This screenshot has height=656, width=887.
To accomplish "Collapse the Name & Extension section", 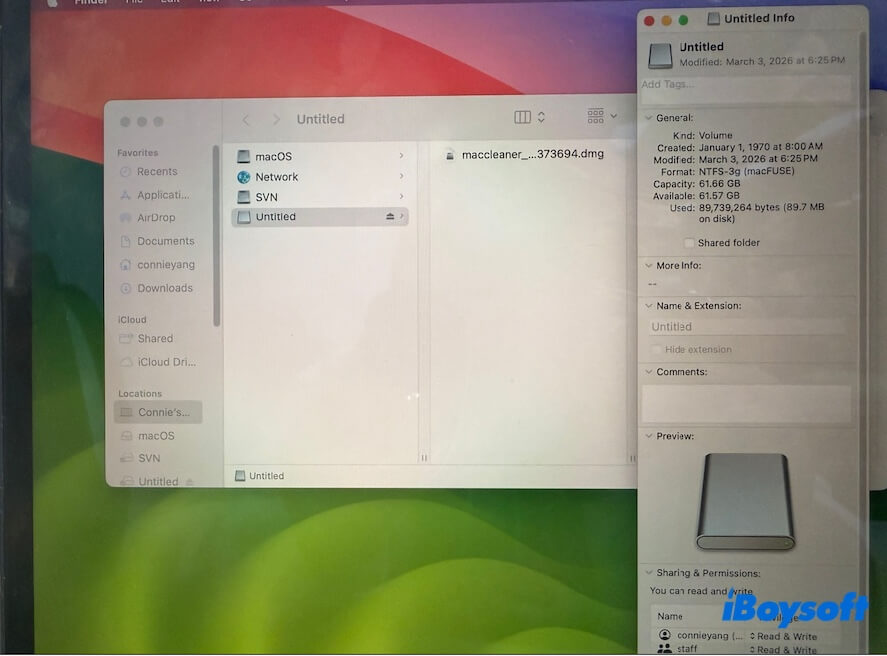I will click(x=649, y=305).
